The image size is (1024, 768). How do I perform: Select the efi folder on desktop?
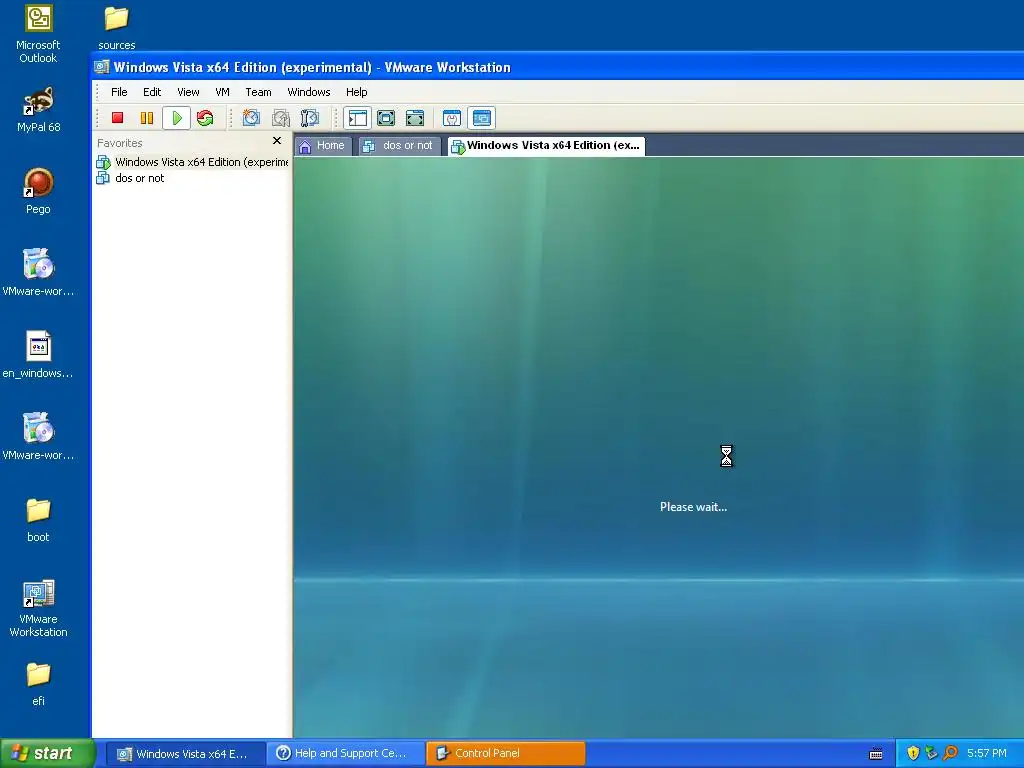(38, 684)
